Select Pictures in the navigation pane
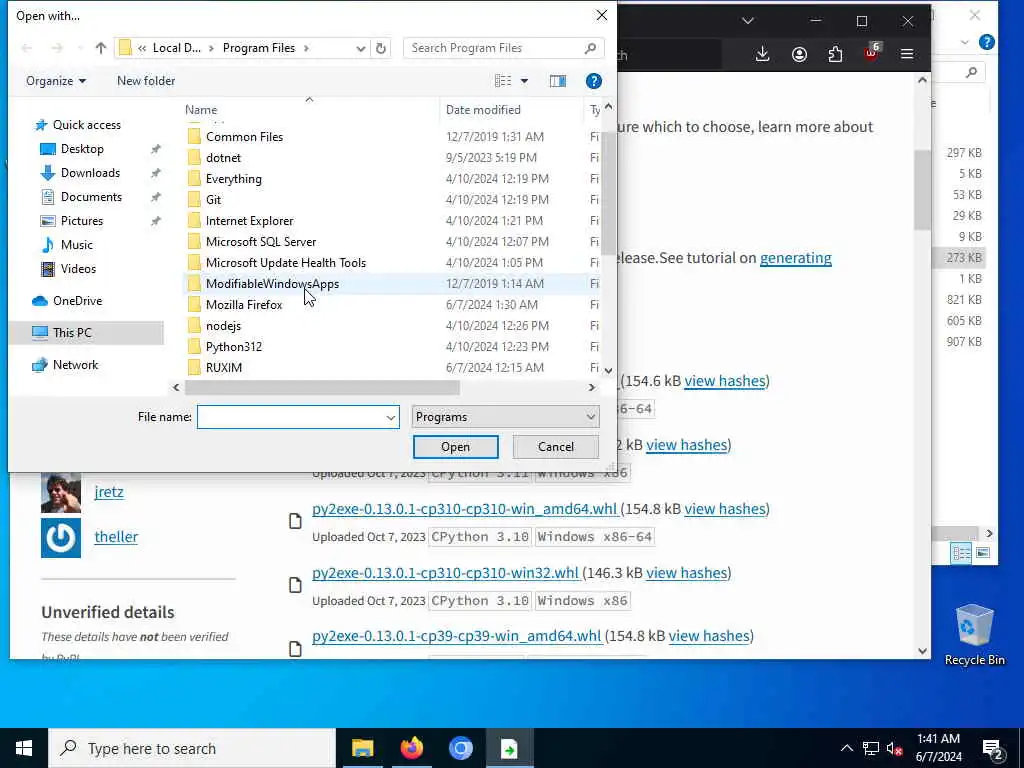The image size is (1024, 768). [x=82, y=221]
